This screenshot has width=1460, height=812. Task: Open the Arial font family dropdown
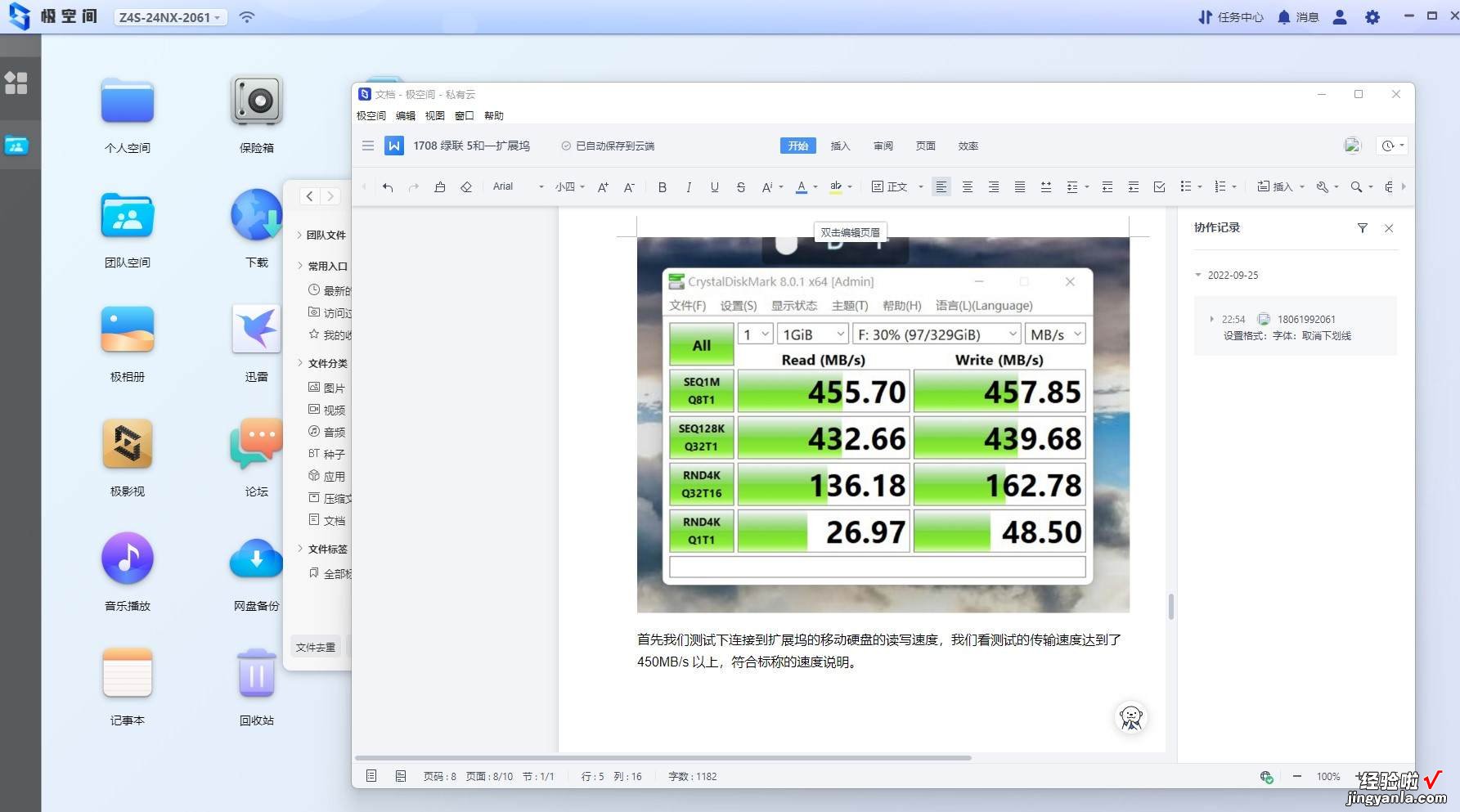(518, 187)
